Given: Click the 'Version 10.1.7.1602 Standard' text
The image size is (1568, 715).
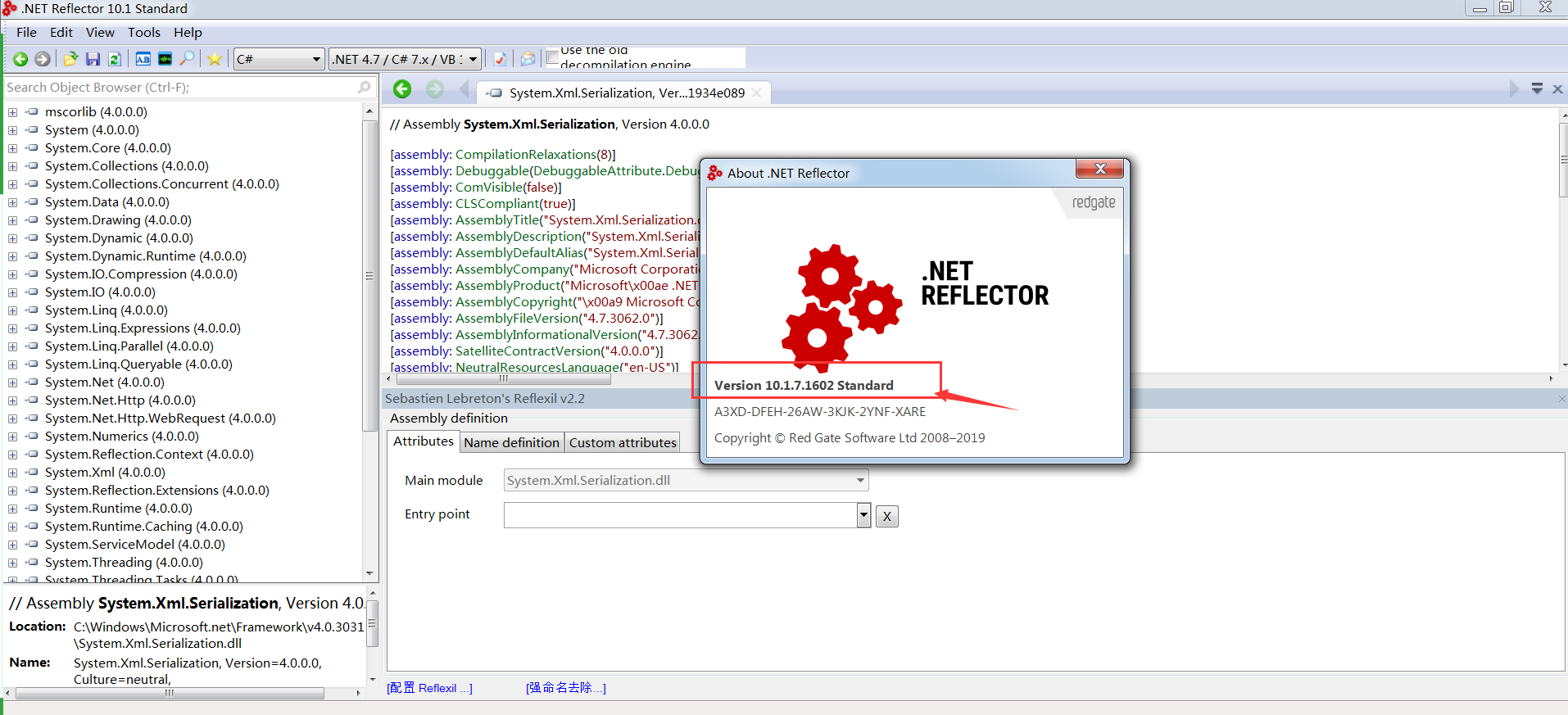Looking at the screenshot, I should pyautogui.click(x=804, y=385).
